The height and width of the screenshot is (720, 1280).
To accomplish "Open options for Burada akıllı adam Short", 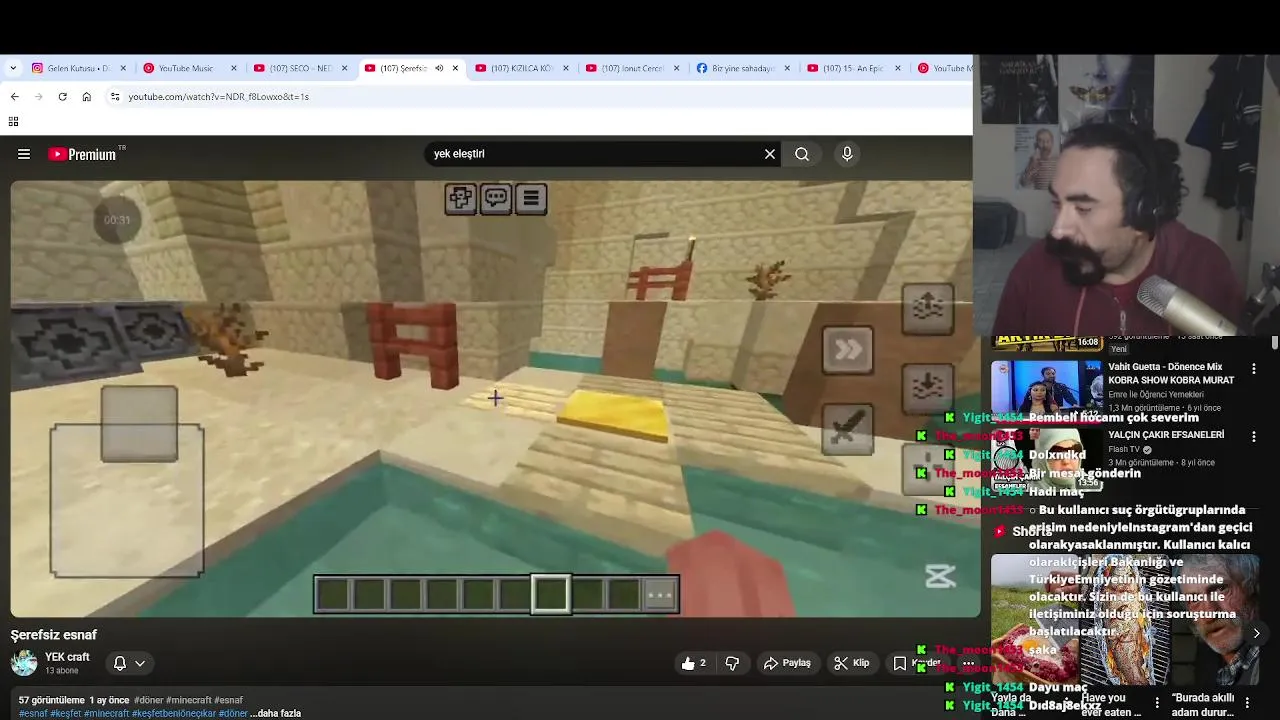I will (1247, 703).
